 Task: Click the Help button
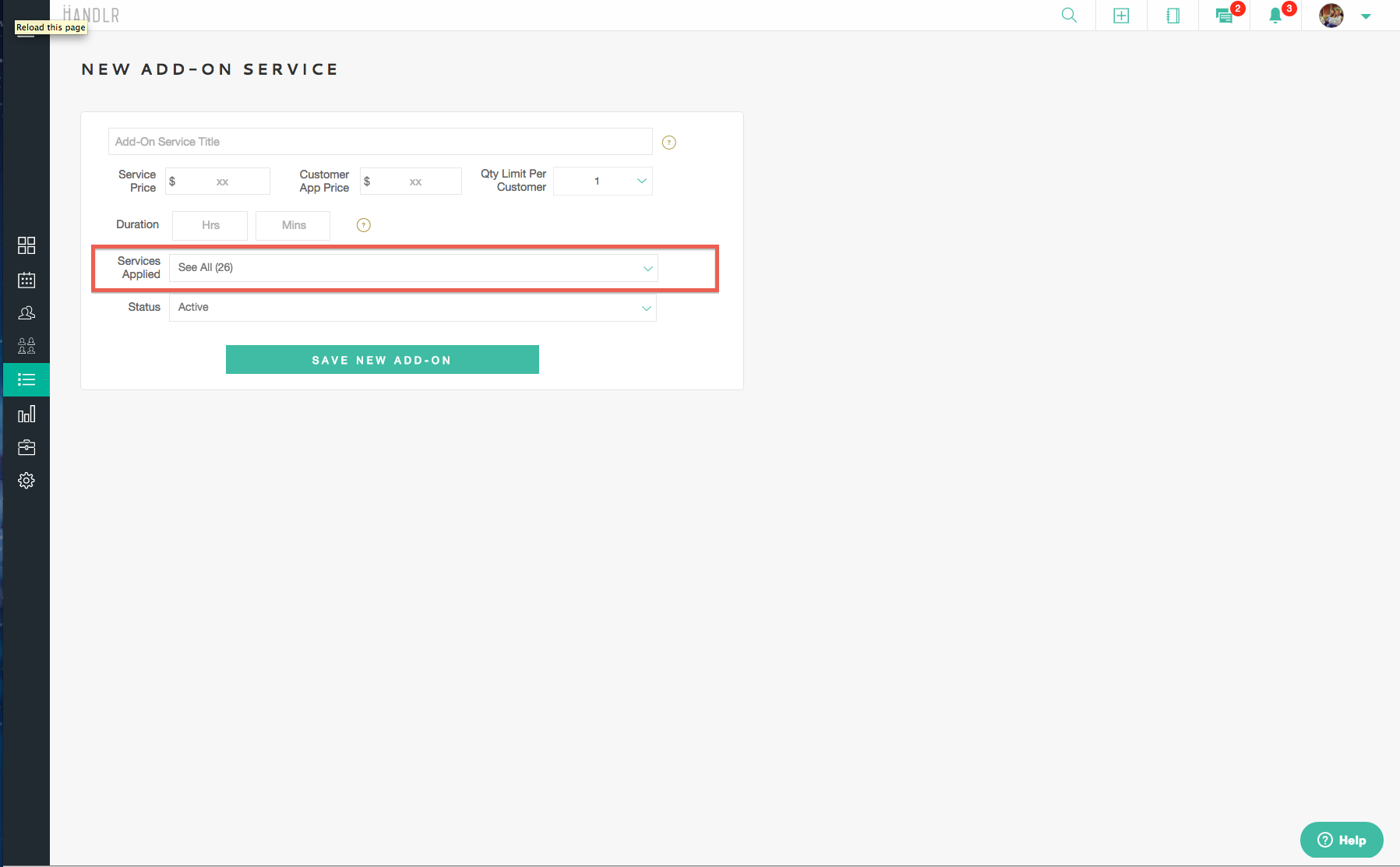coord(1341,840)
